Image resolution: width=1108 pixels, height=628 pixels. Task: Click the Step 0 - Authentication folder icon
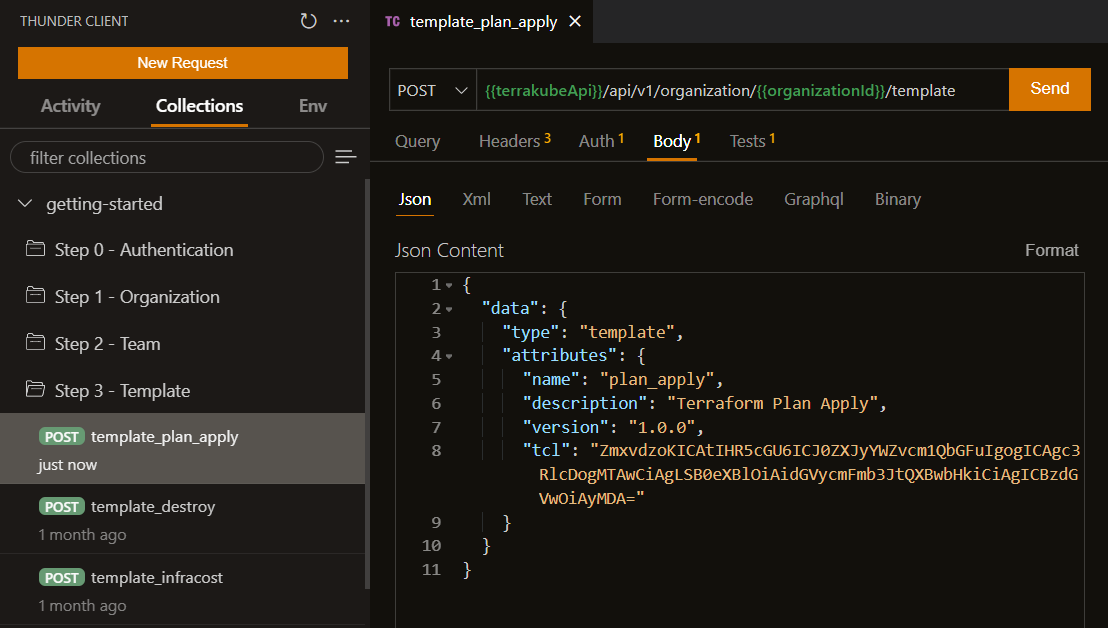(36, 250)
